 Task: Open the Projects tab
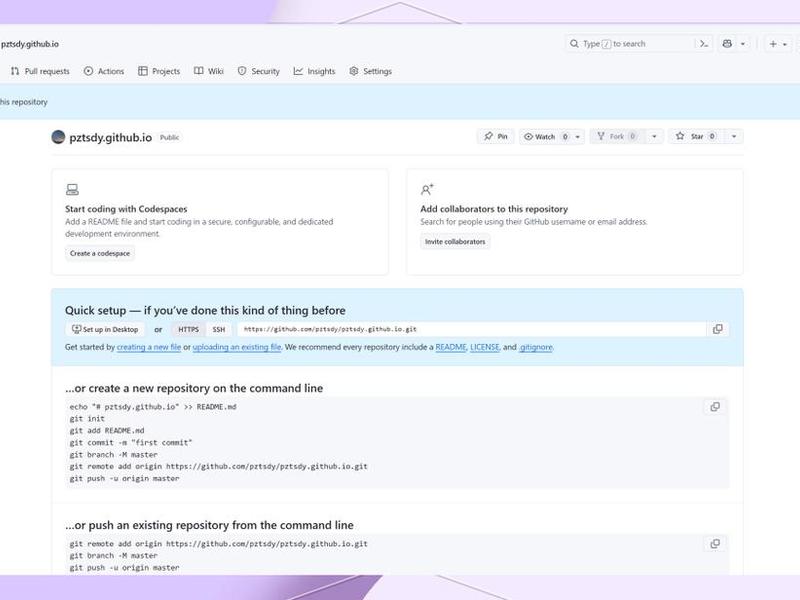point(159,71)
